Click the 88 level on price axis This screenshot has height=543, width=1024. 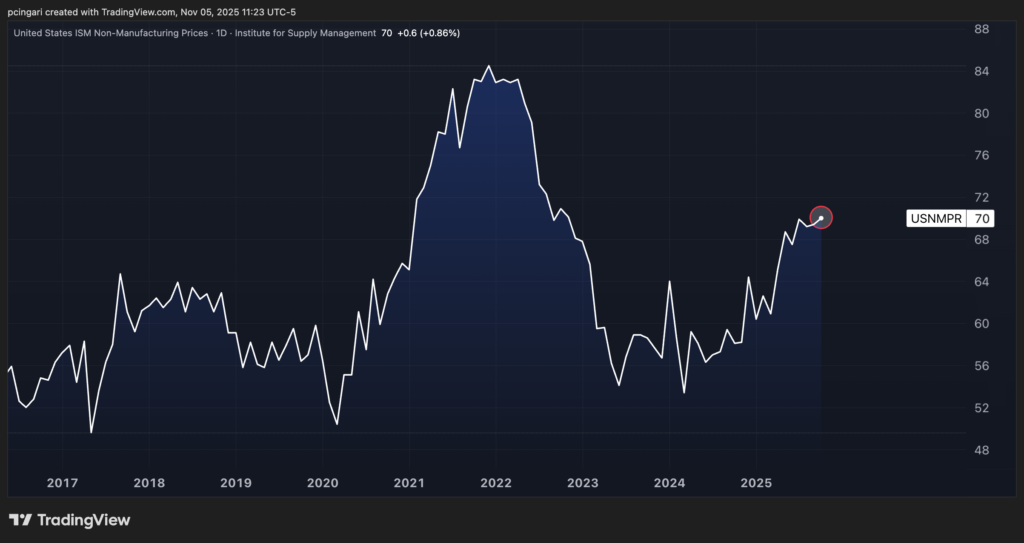coord(982,29)
